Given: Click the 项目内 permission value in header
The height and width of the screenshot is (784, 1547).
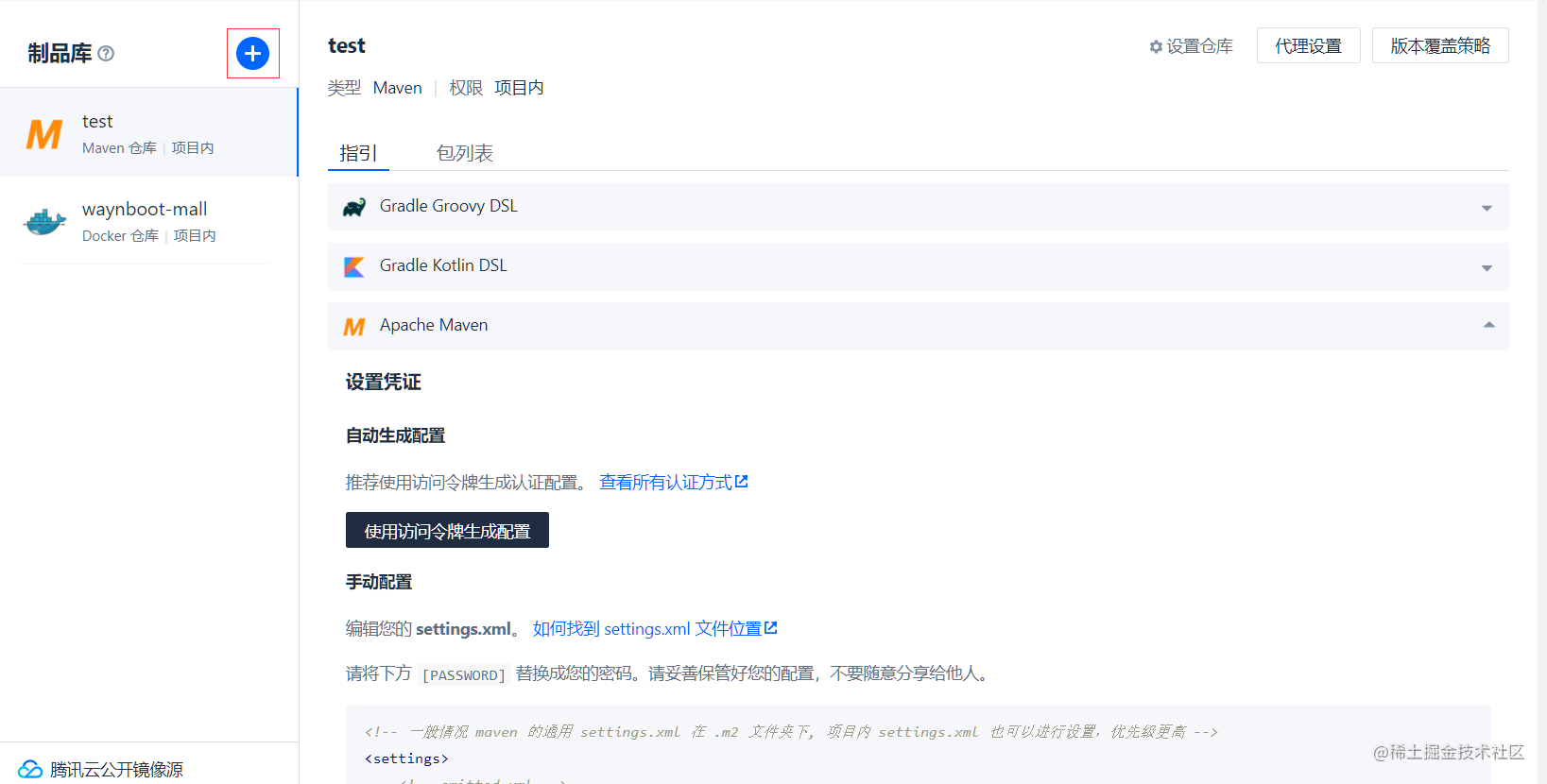Looking at the screenshot, I should pos(519,88).
